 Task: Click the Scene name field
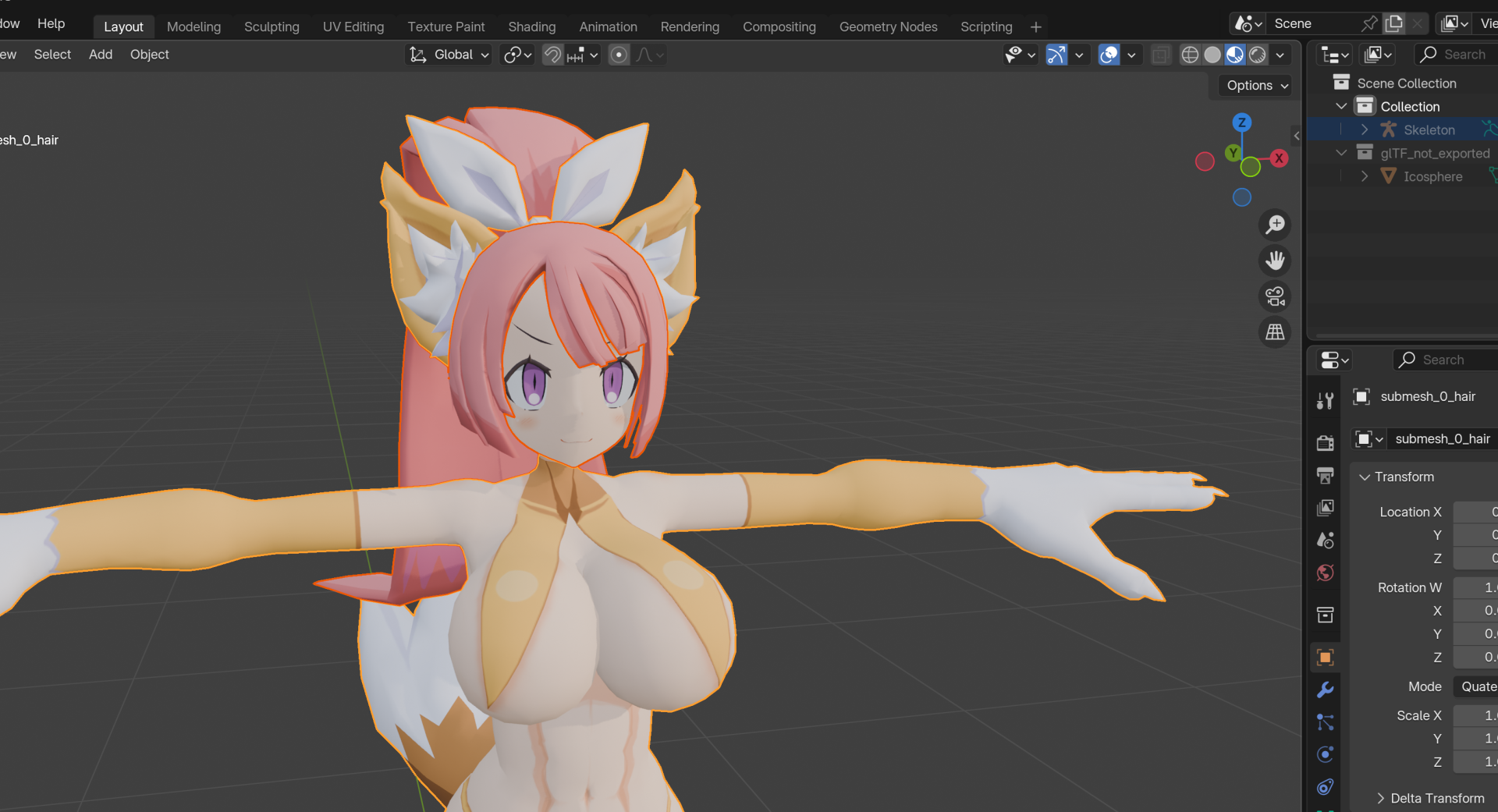[x=1313, y=23]
